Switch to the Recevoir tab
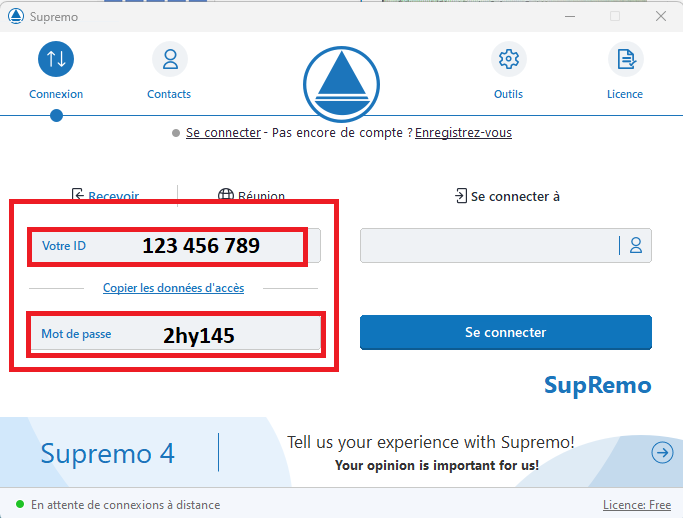The width and height of the screenshot is (683, 518). 105,196
